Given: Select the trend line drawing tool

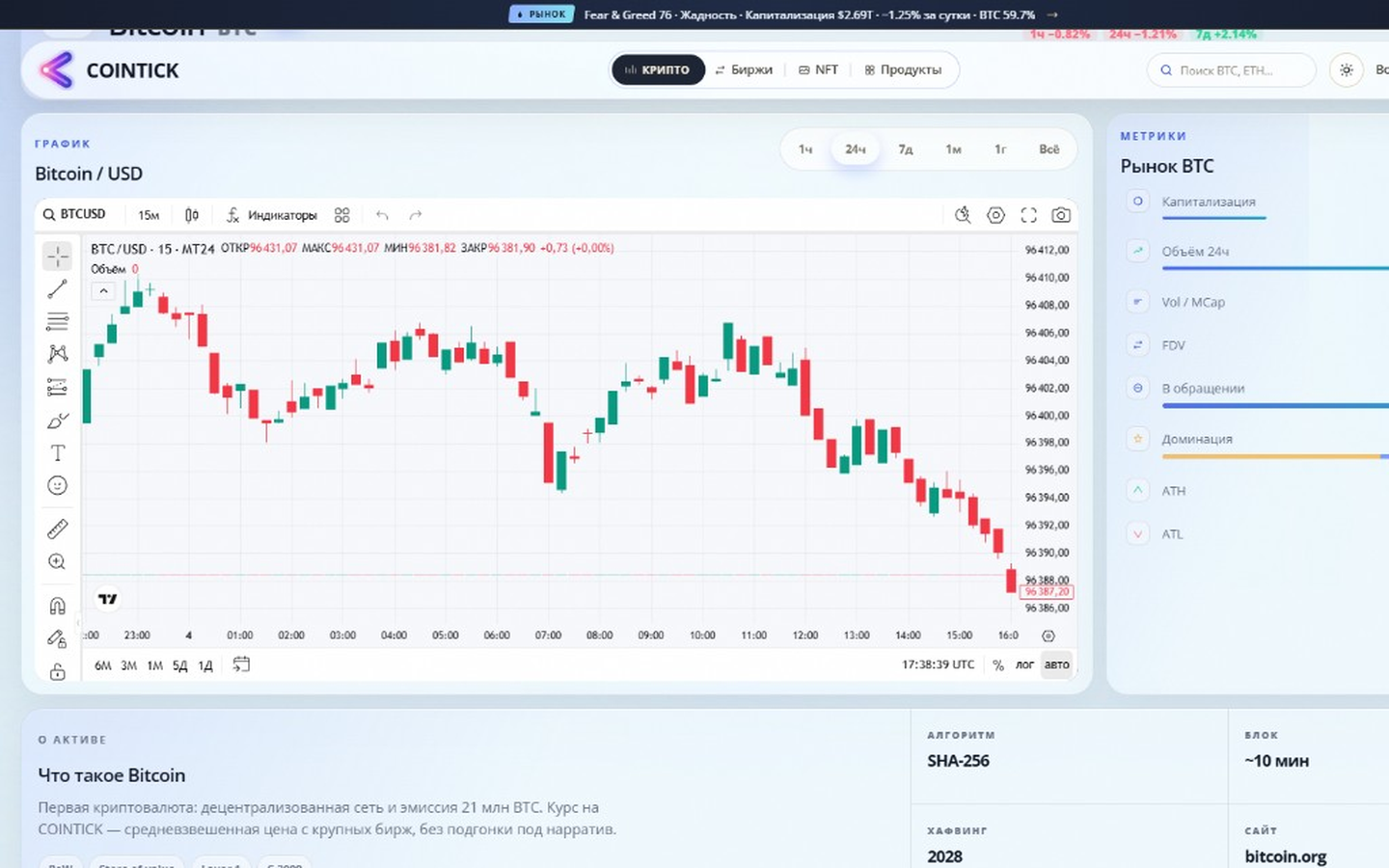Looking at the screenshot, I should pyautogui.click(x=58, y=288).
